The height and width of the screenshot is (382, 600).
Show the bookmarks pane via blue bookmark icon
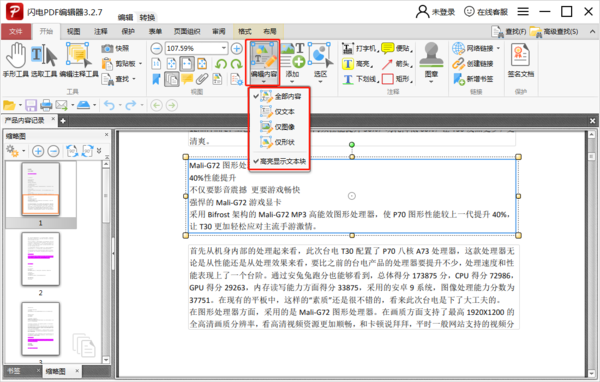(x=156, y=79)
